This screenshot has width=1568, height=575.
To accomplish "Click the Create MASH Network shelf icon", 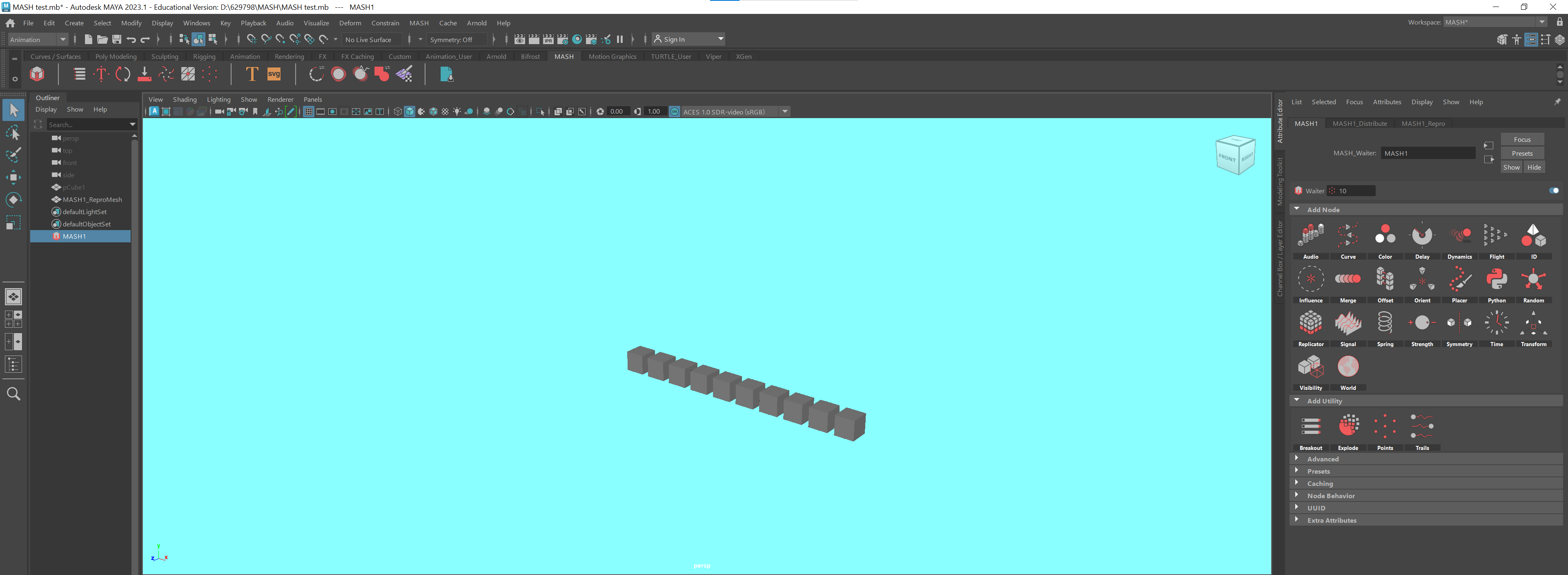I will (x=37, y=74).
